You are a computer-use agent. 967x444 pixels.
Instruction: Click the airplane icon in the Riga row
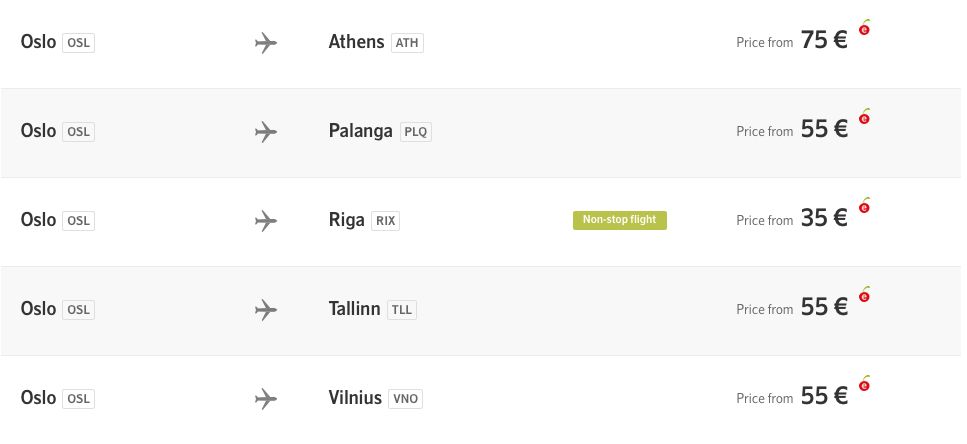(x=266, y=221)
